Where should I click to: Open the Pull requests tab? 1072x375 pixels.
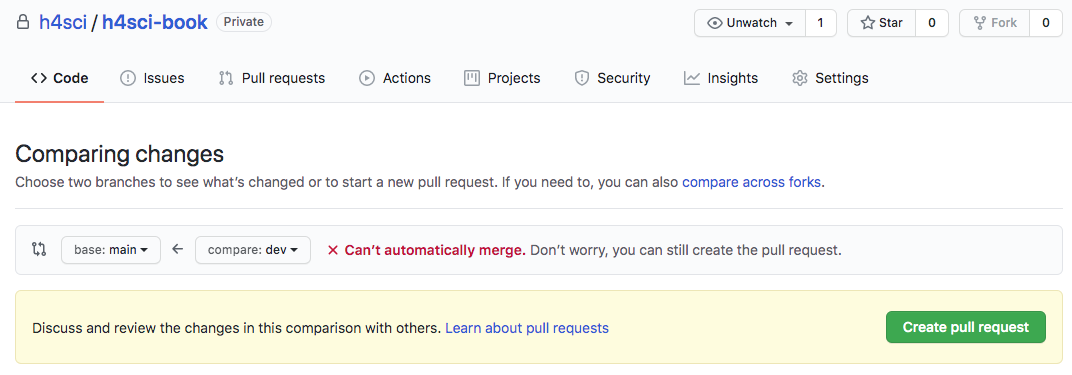(x=271, y=78)
